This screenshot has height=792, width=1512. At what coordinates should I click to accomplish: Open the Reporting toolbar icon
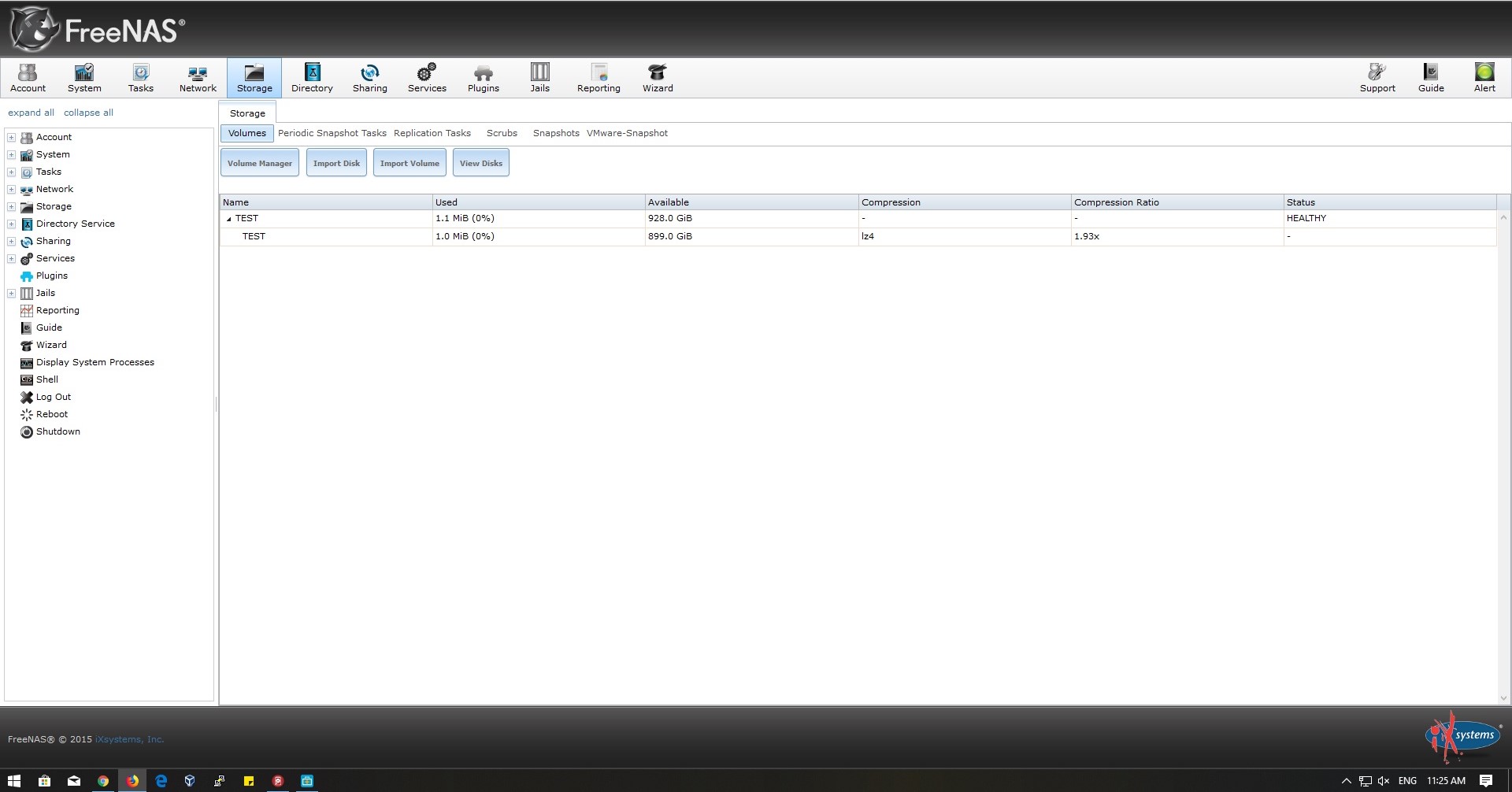598,78
